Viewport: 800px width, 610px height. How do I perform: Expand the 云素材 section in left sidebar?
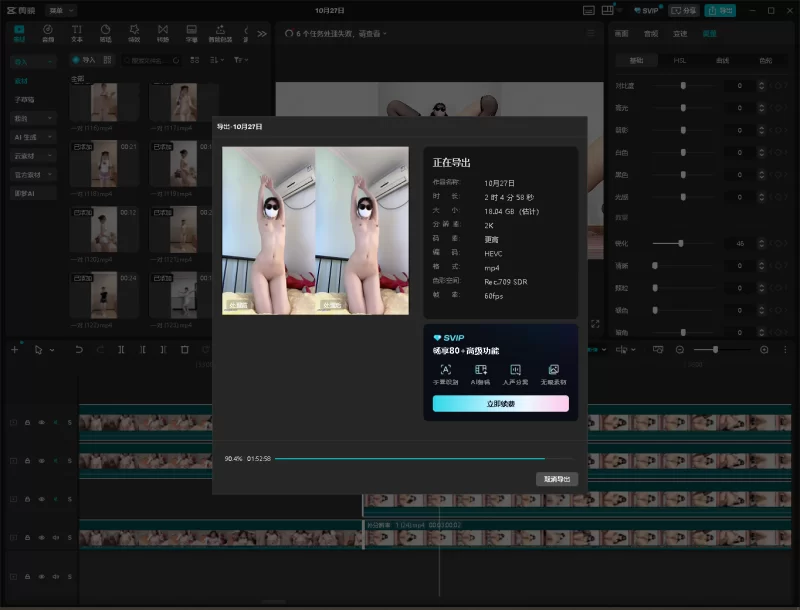(x=33, y=155)
